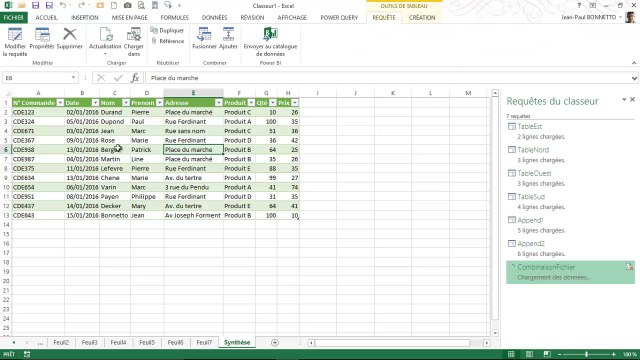
Task: Click horizontal scrollbar track
Action: (398, 343)
